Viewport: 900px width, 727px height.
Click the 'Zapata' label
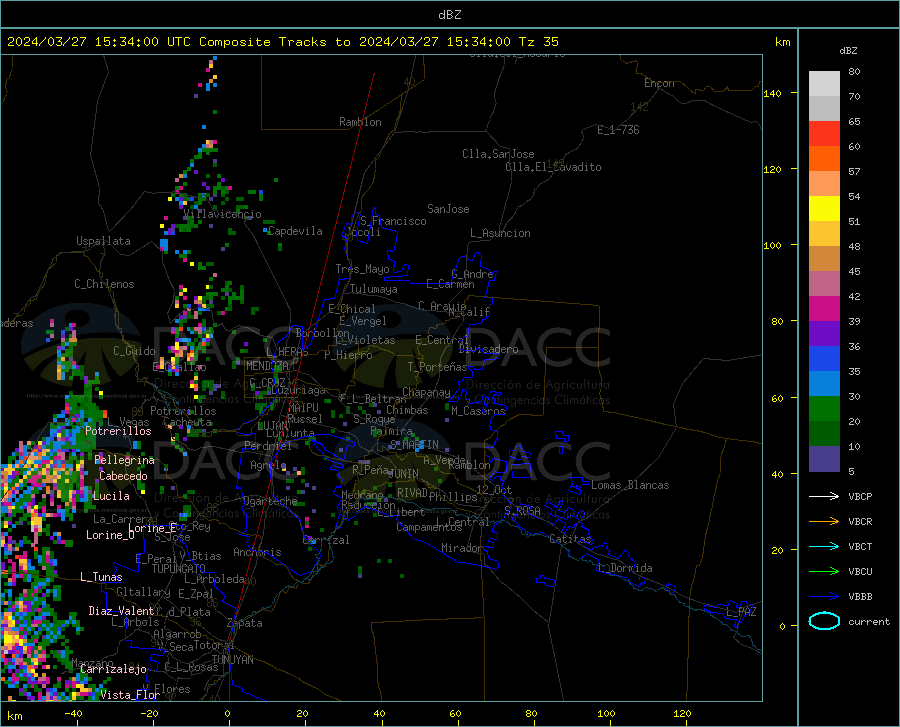(245, 623)
